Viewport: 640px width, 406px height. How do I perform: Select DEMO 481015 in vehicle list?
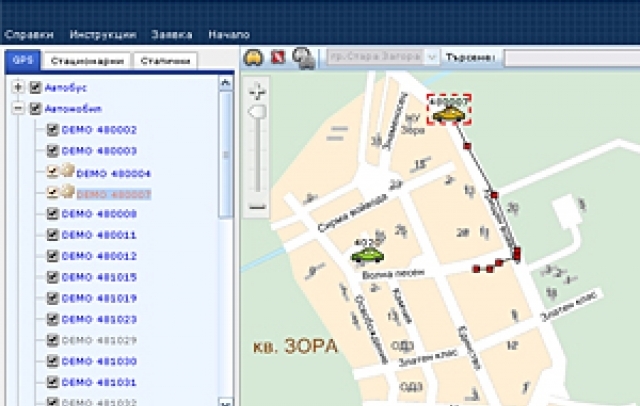pyautogui.click(x=99, y=277)
